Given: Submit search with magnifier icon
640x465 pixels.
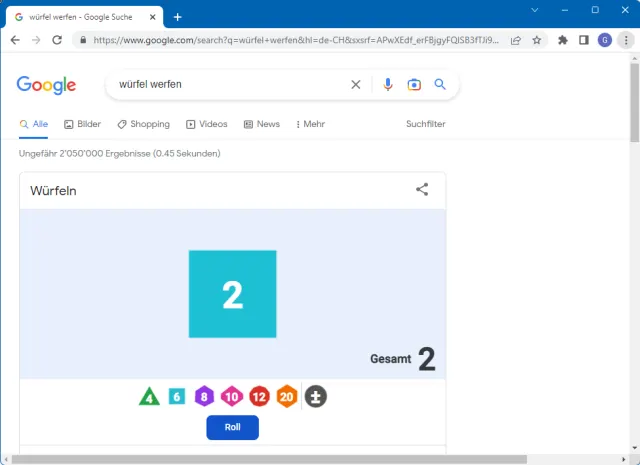Looking at the screenshot, I should (x=440, y=85).
